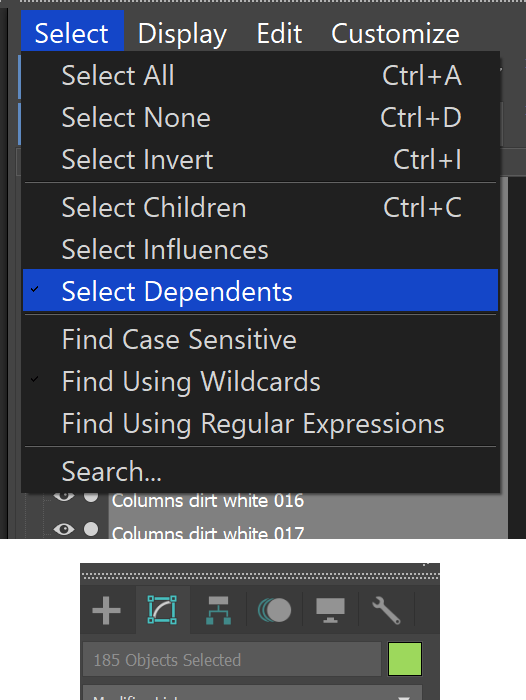Toggle render dot for Columns dirt white 016

(91, 496)
